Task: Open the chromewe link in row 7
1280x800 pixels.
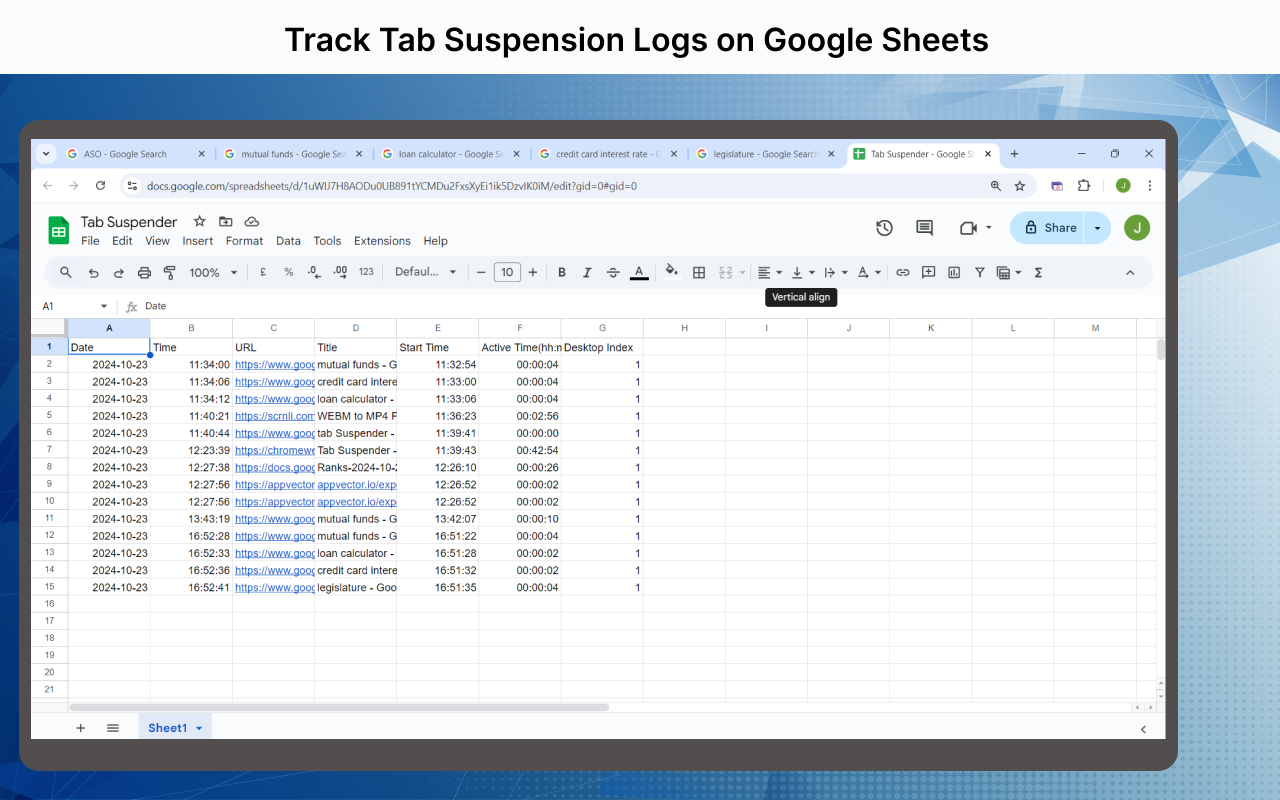Action: [x=274, y=450]
